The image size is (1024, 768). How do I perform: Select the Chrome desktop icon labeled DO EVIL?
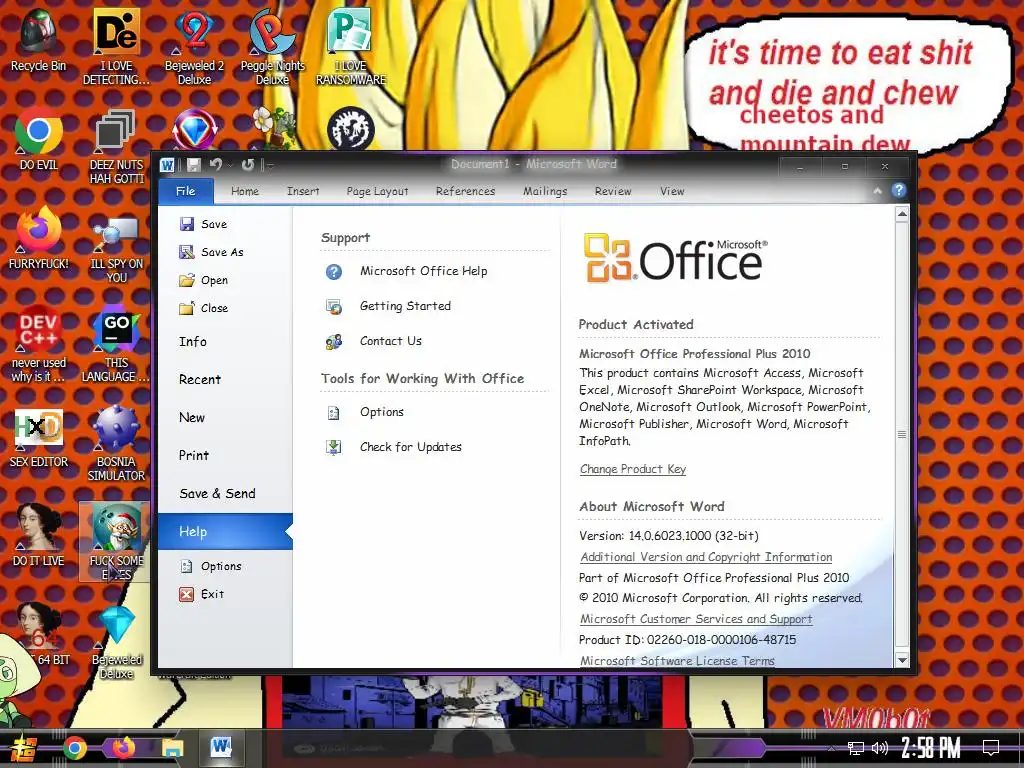[39, 140]
